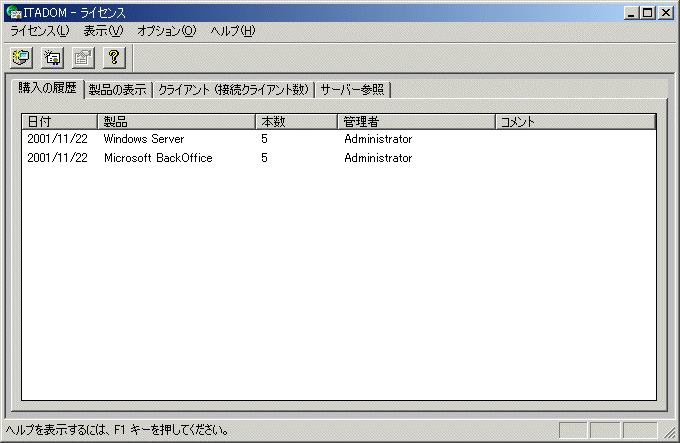The width and height of the screenshot is (680, 443).
Task: Open the オプション(O) menu
Action: point(167,31)
